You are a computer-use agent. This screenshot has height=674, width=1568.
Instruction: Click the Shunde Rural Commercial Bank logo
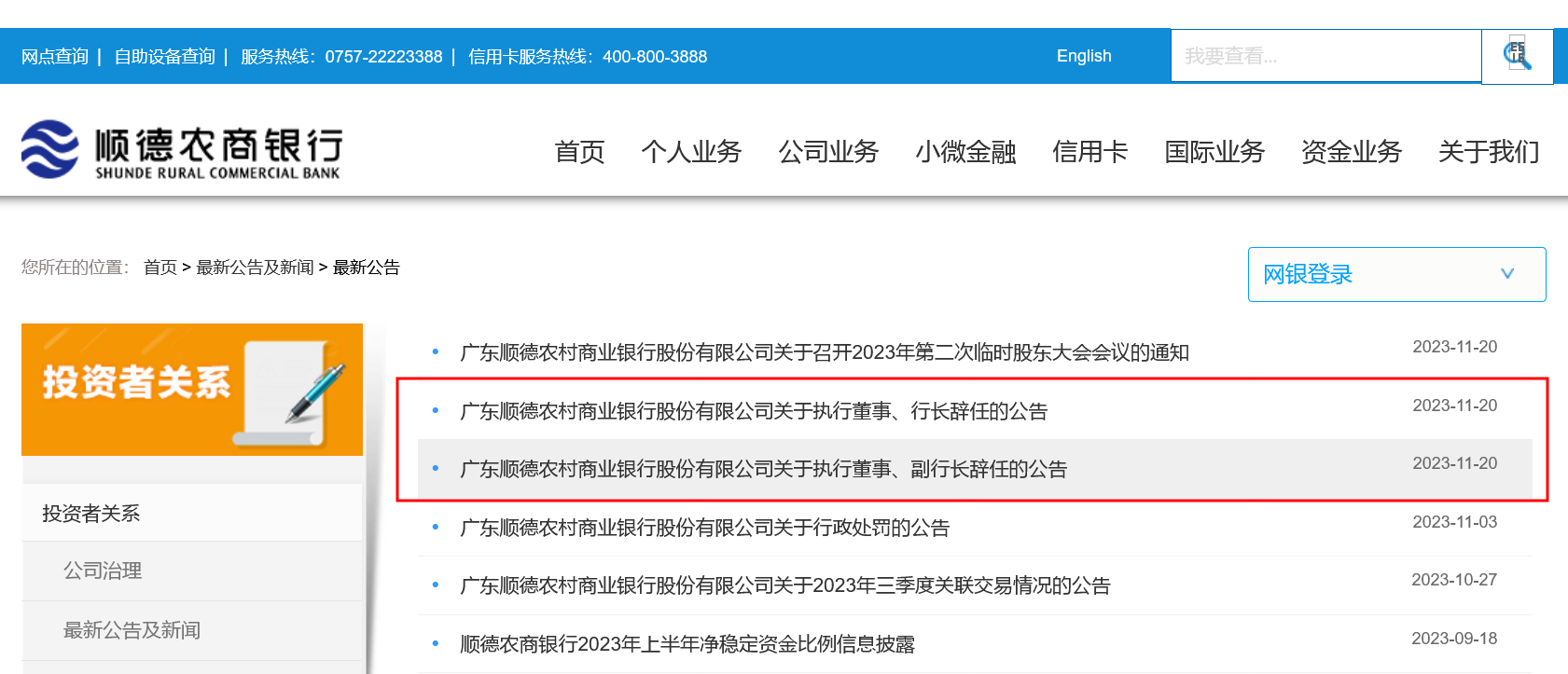pyautogui.click(x=182, y=149)
